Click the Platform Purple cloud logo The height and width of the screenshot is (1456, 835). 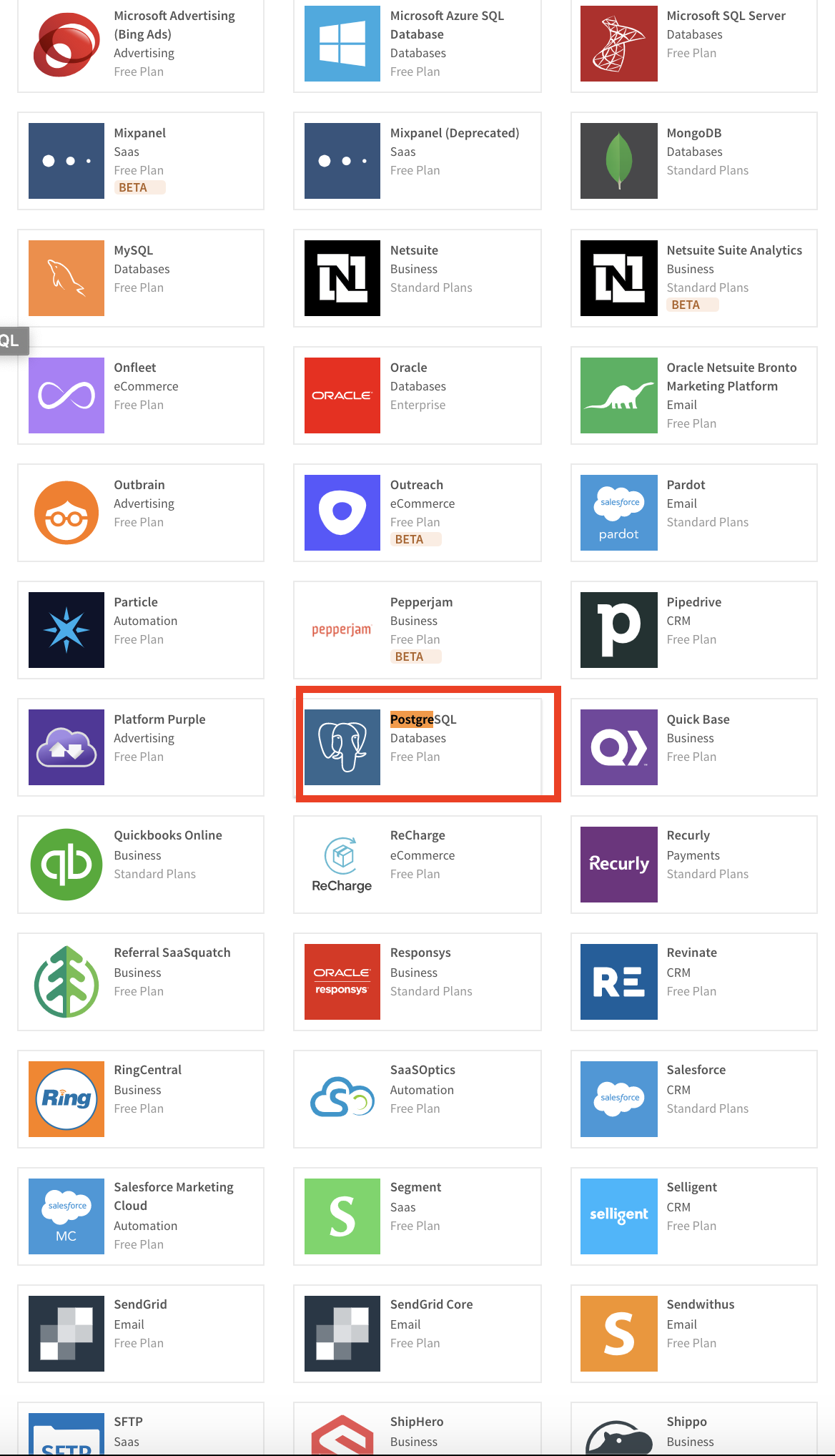click(x=66, y=747)
